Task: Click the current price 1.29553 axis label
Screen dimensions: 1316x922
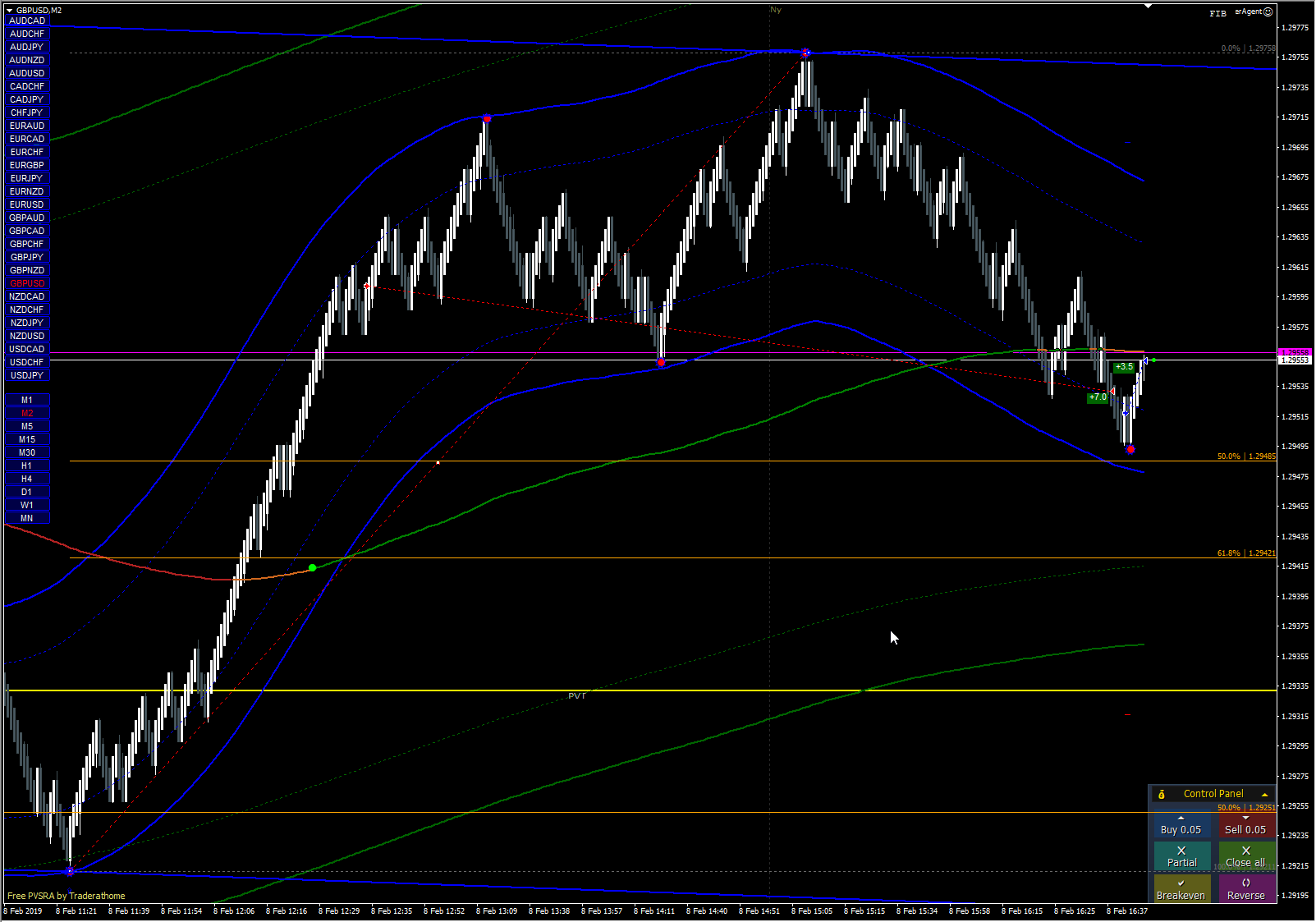Action: [x=1295, y=360]
